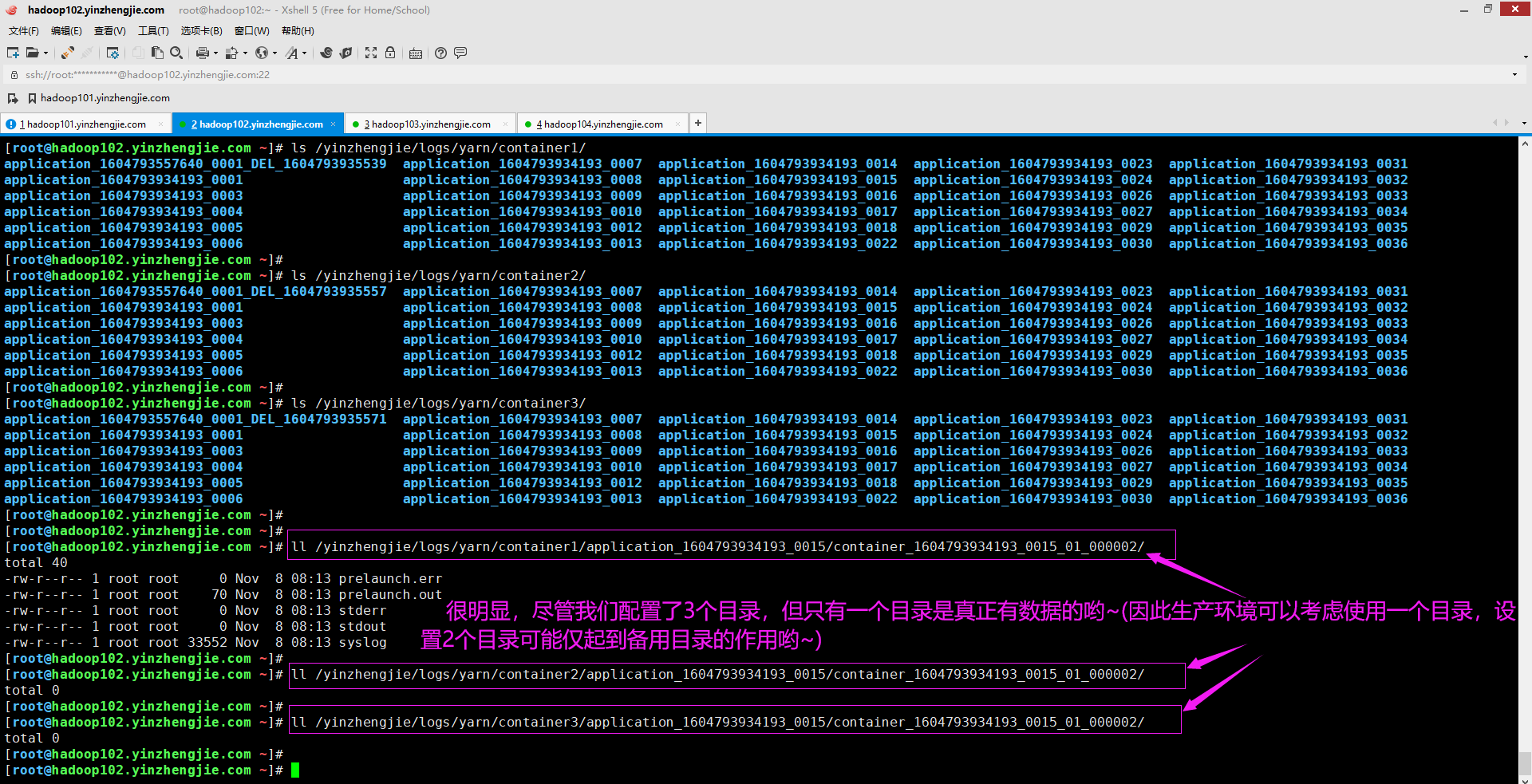Click the Open session folder icon

pos(32,53)
